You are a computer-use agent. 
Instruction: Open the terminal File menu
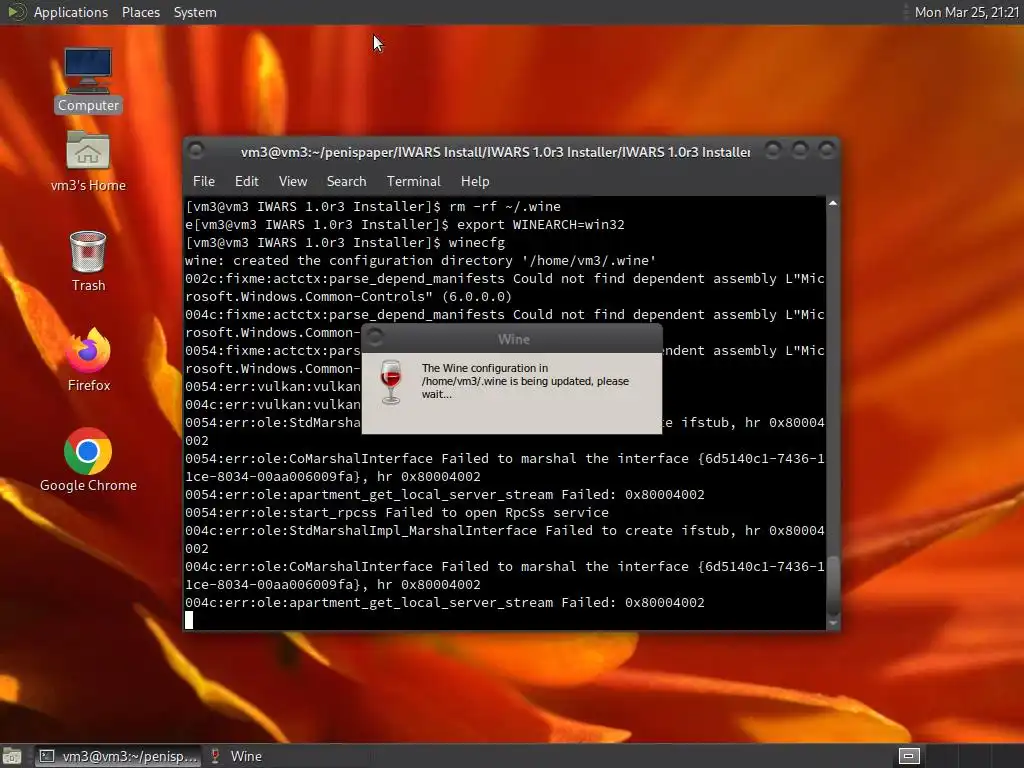pyautogui.click(x=204, y=182)
